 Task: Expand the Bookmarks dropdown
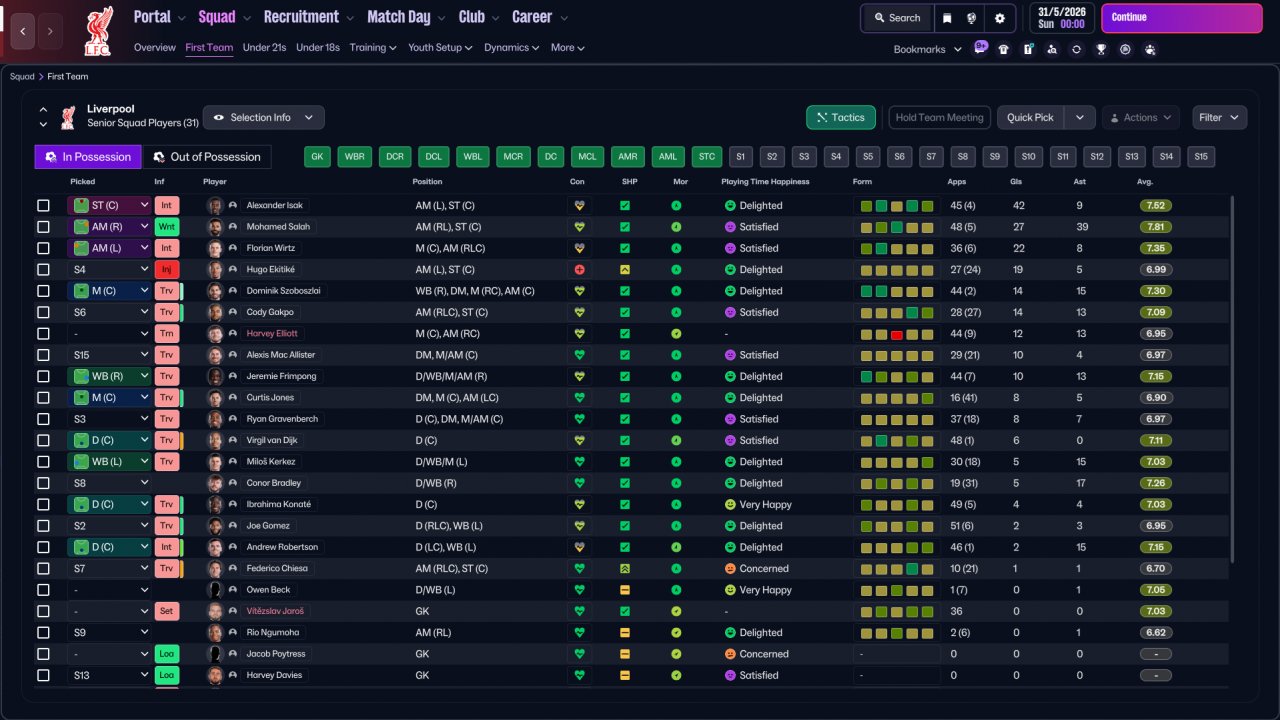pos(927,49)
